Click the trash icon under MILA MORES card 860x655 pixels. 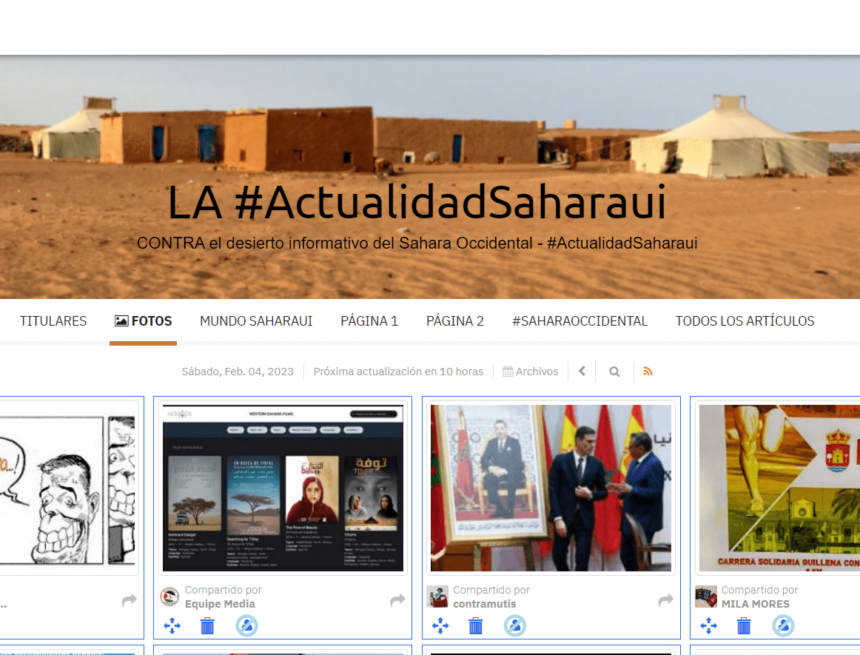click(x=743, y=625)
